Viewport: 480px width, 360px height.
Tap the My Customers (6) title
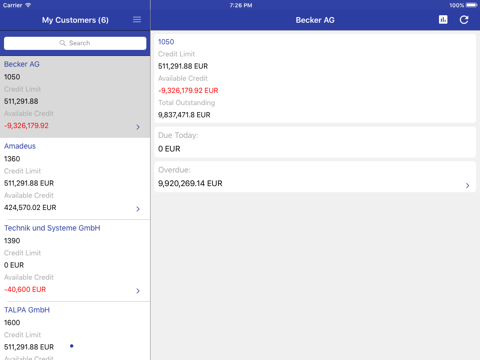coord(75,20)
